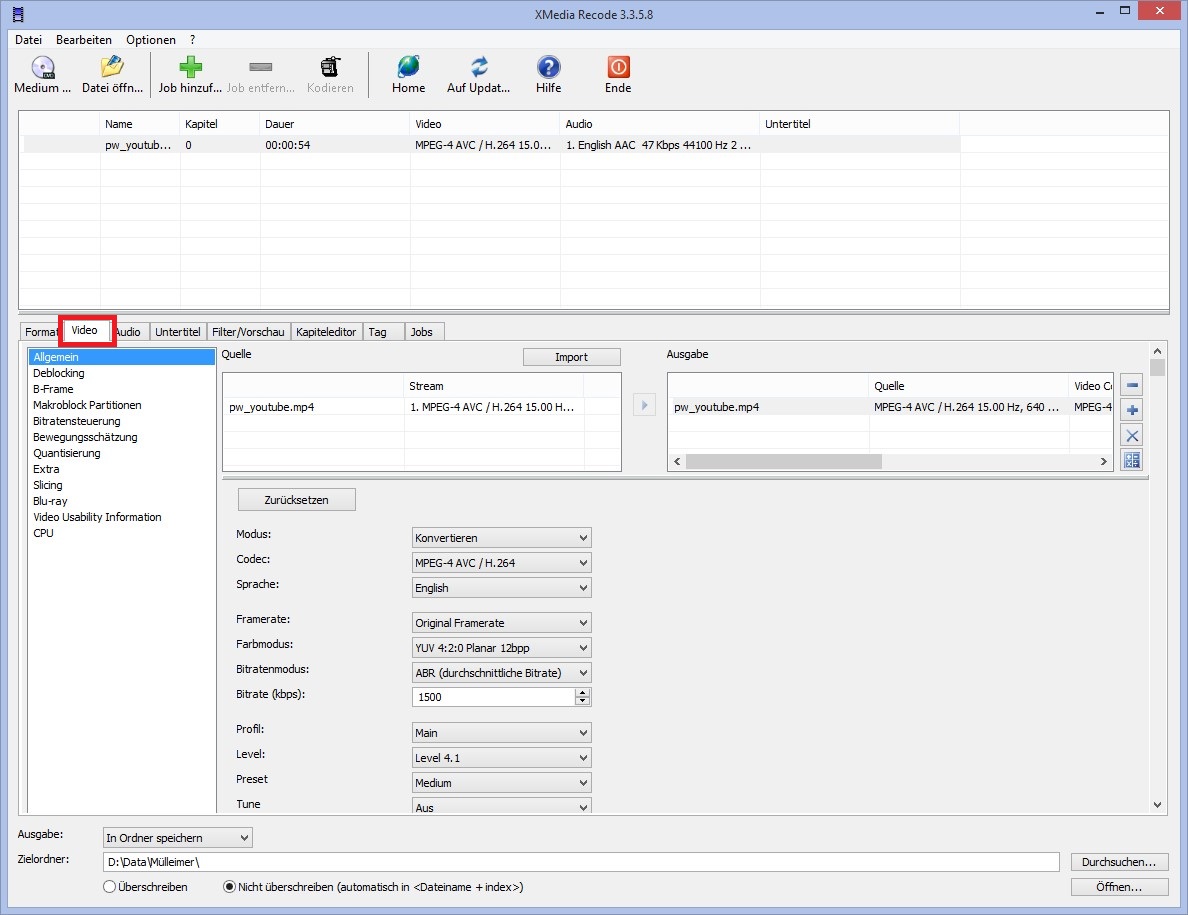
Task: Open the Codec dropdown
Action: point(501,563)
